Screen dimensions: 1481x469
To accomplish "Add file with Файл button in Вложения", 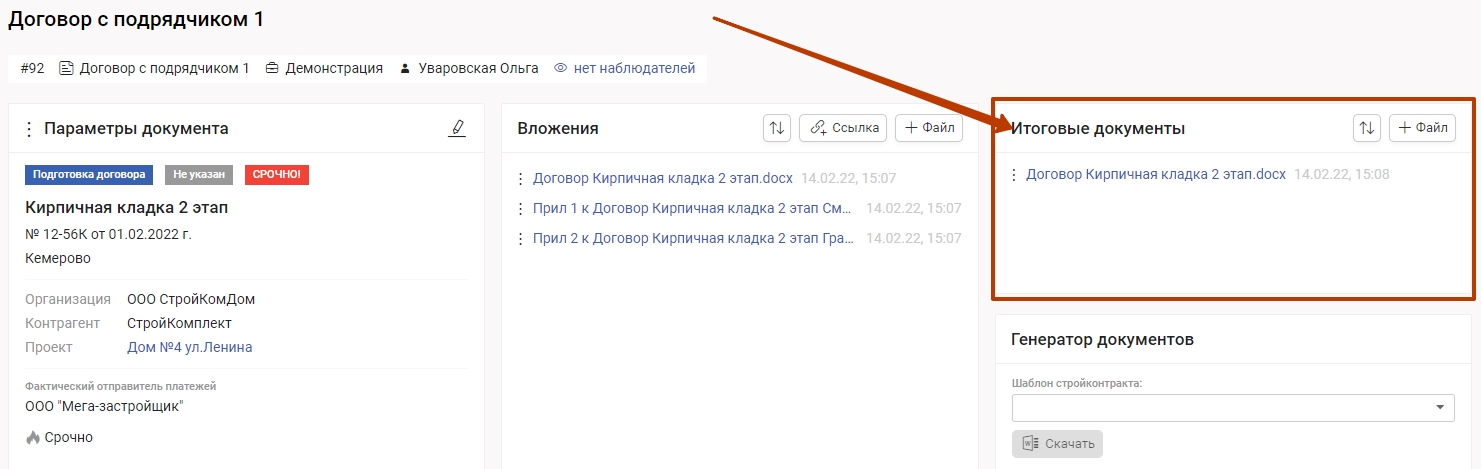I will pyautogui.click(x=928, y=128).
